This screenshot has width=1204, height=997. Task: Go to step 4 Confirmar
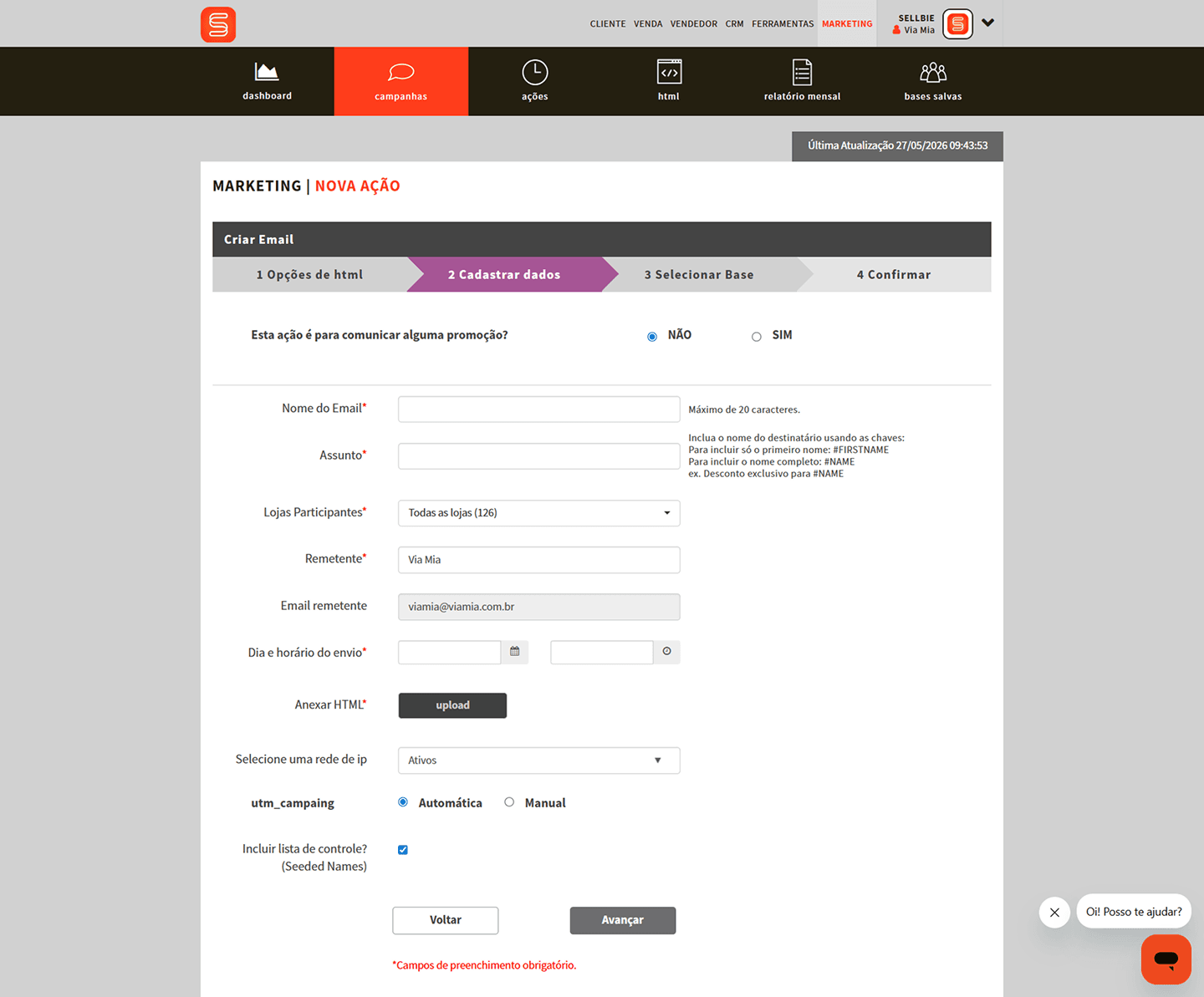click(894, 275)
